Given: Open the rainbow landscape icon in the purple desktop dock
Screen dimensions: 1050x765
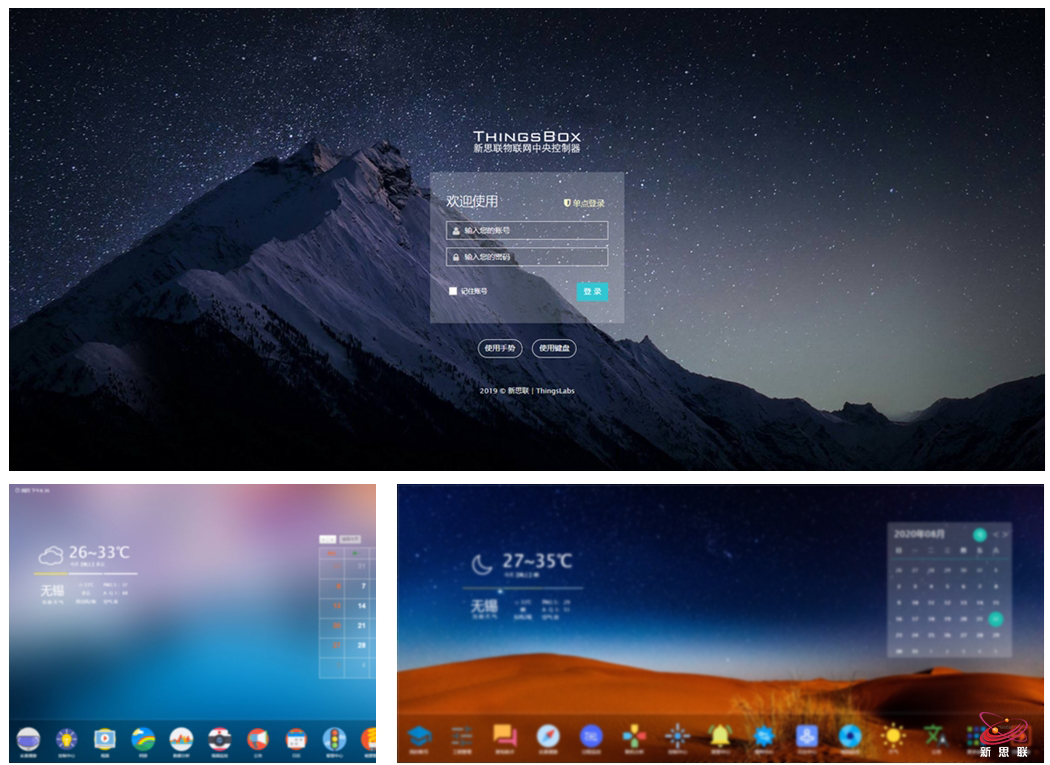Looking at the screenshot, I should (143, 739).
